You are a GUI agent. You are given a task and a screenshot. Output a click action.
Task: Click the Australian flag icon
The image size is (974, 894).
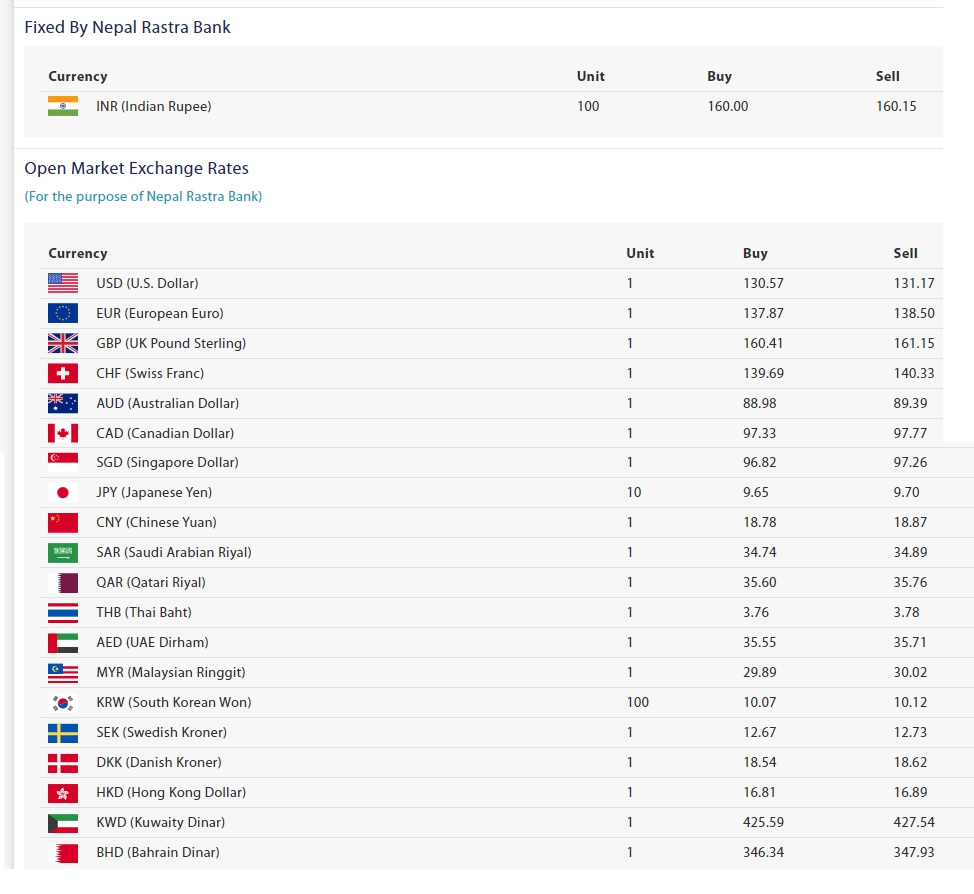(63, 403)
